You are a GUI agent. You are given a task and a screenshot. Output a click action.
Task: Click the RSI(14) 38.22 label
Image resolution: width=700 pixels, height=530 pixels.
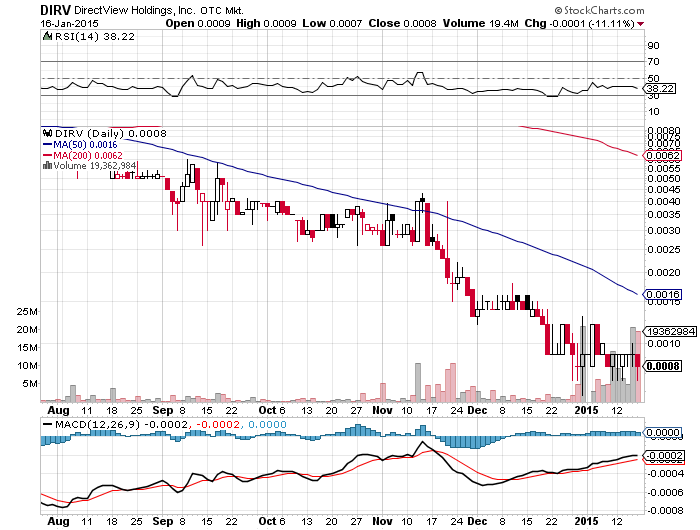coord(94,37)
